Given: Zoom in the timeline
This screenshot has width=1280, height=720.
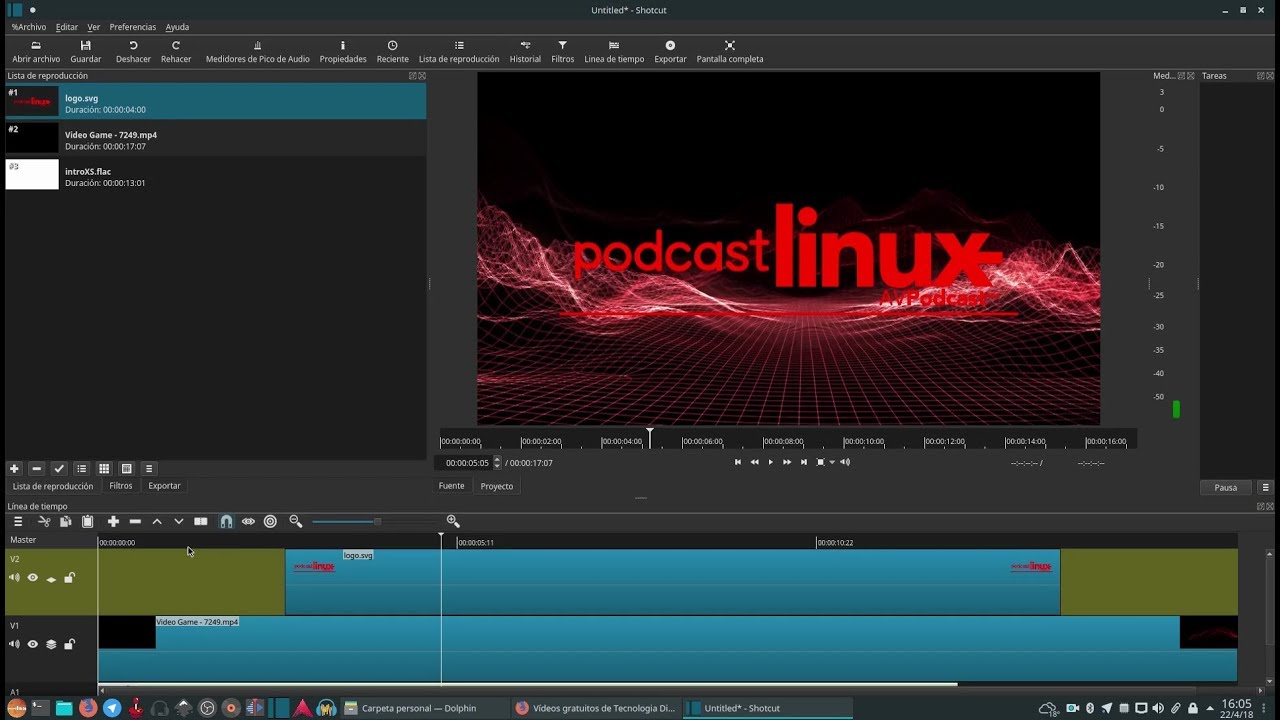Looking at the screenshot, I should pyautogui.click(x=453, y=521).
